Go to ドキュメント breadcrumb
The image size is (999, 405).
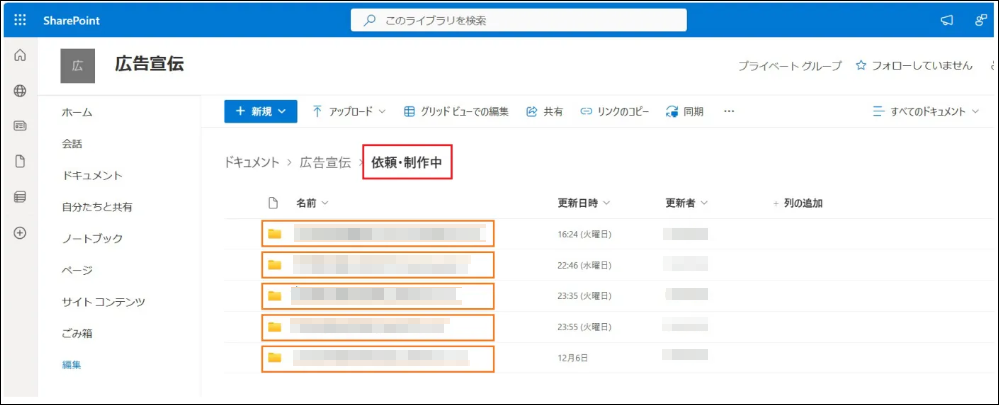252,162
